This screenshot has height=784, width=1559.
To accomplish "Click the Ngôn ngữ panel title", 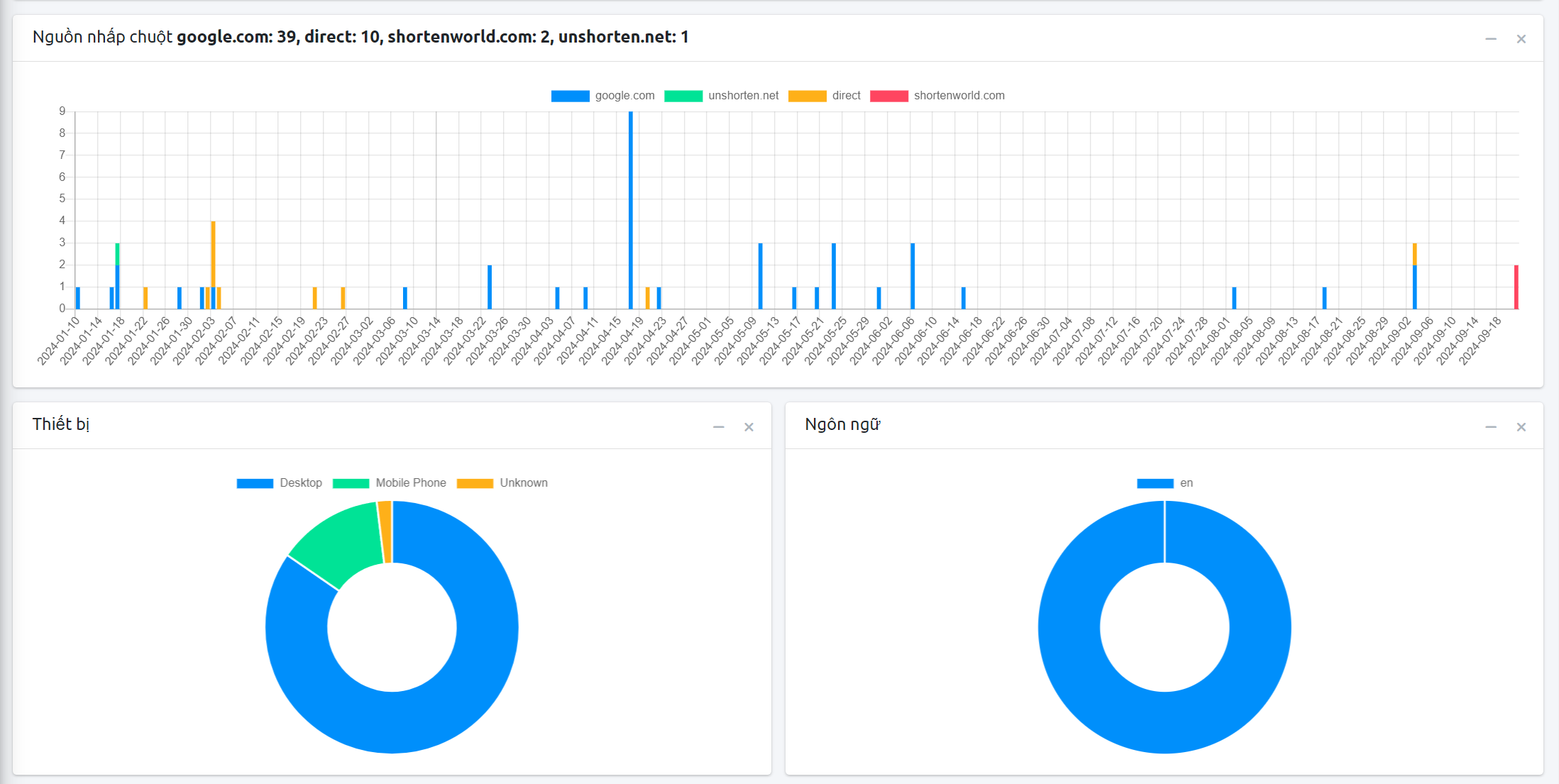I will (842, 424).
